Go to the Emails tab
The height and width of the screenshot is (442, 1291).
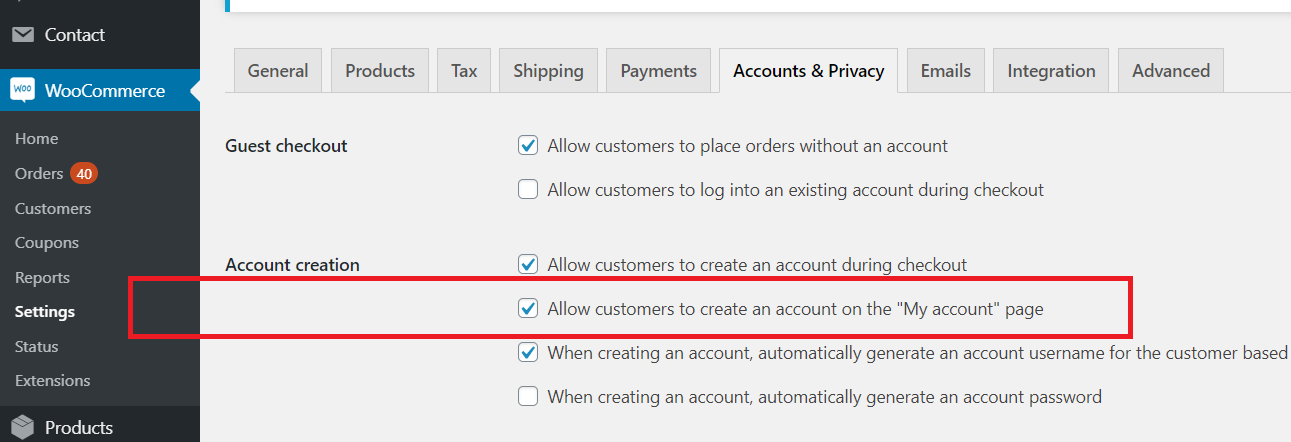[946, 71]
